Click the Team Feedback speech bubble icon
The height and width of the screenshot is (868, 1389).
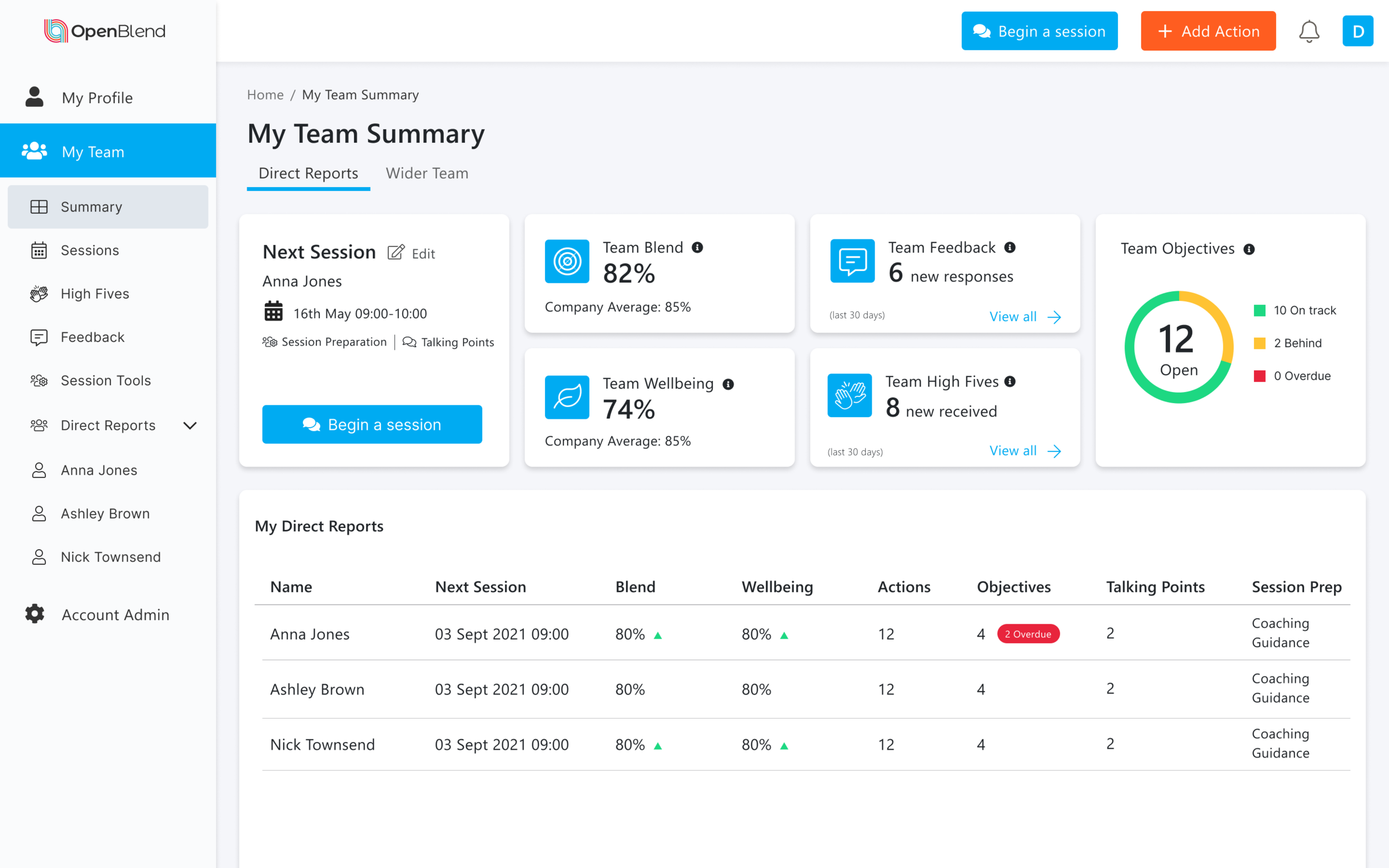(852, 261)
